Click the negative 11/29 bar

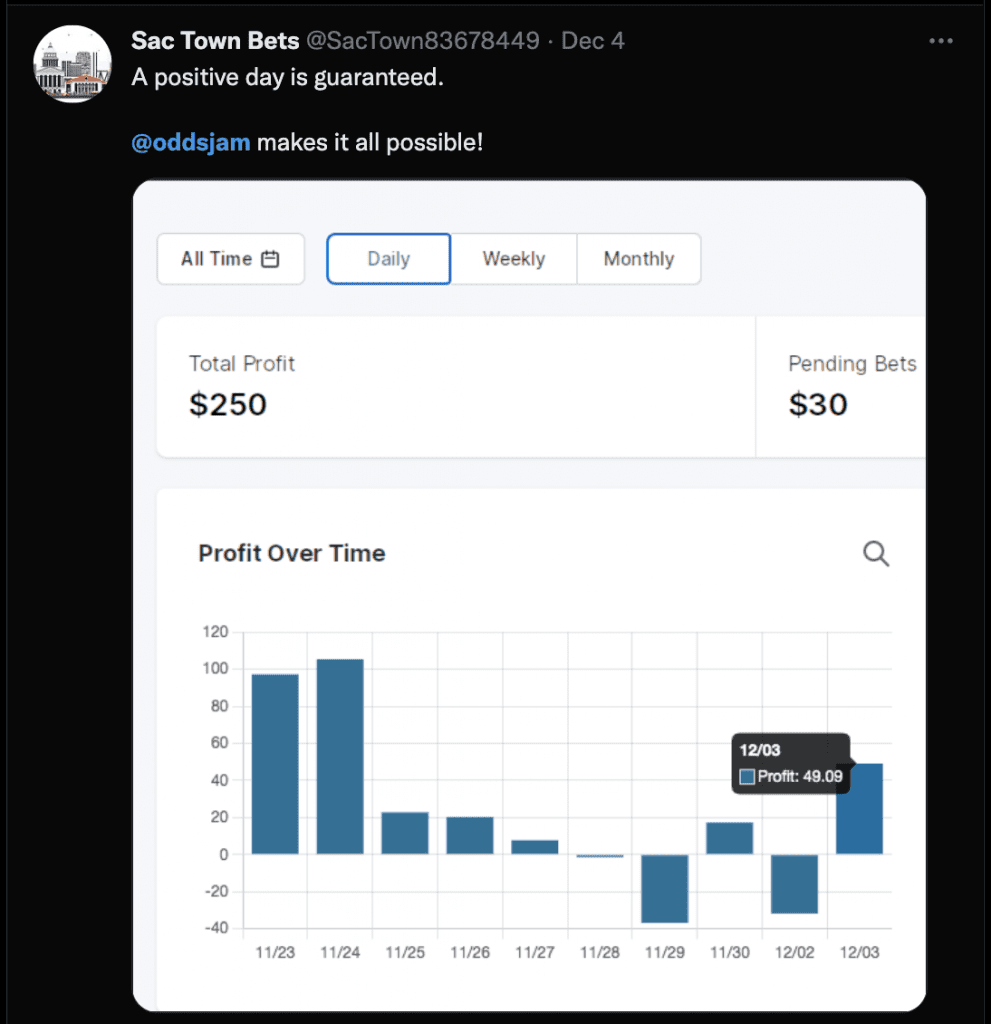665,888
